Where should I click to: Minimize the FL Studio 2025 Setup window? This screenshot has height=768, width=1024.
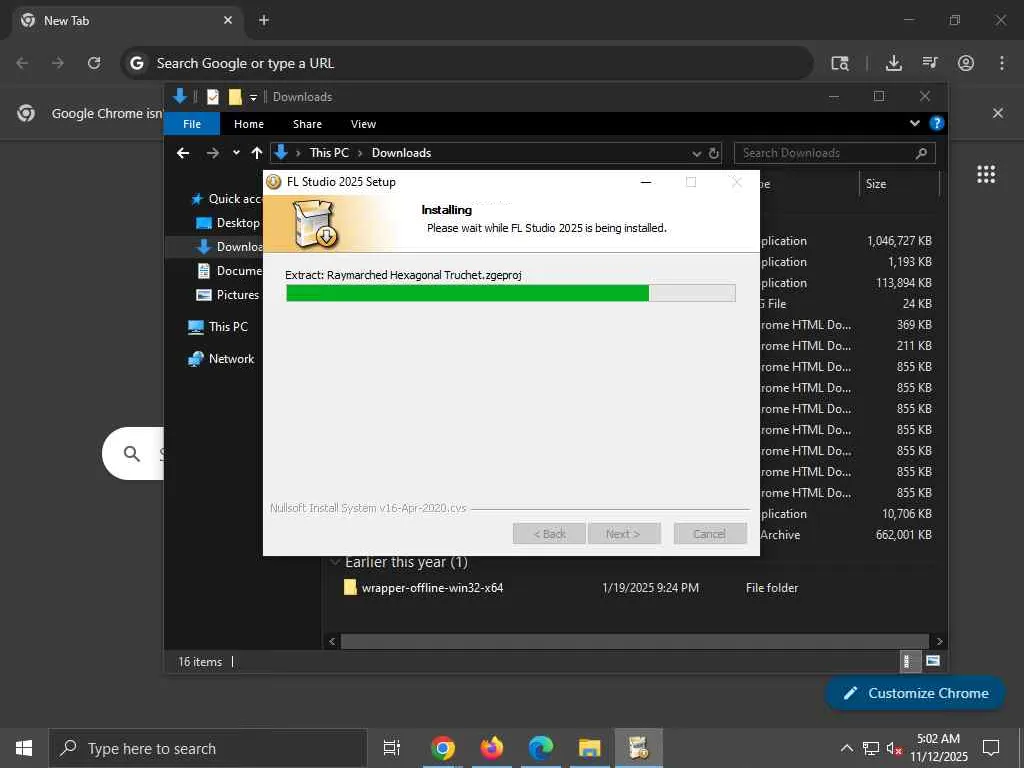tap(646, 182)
